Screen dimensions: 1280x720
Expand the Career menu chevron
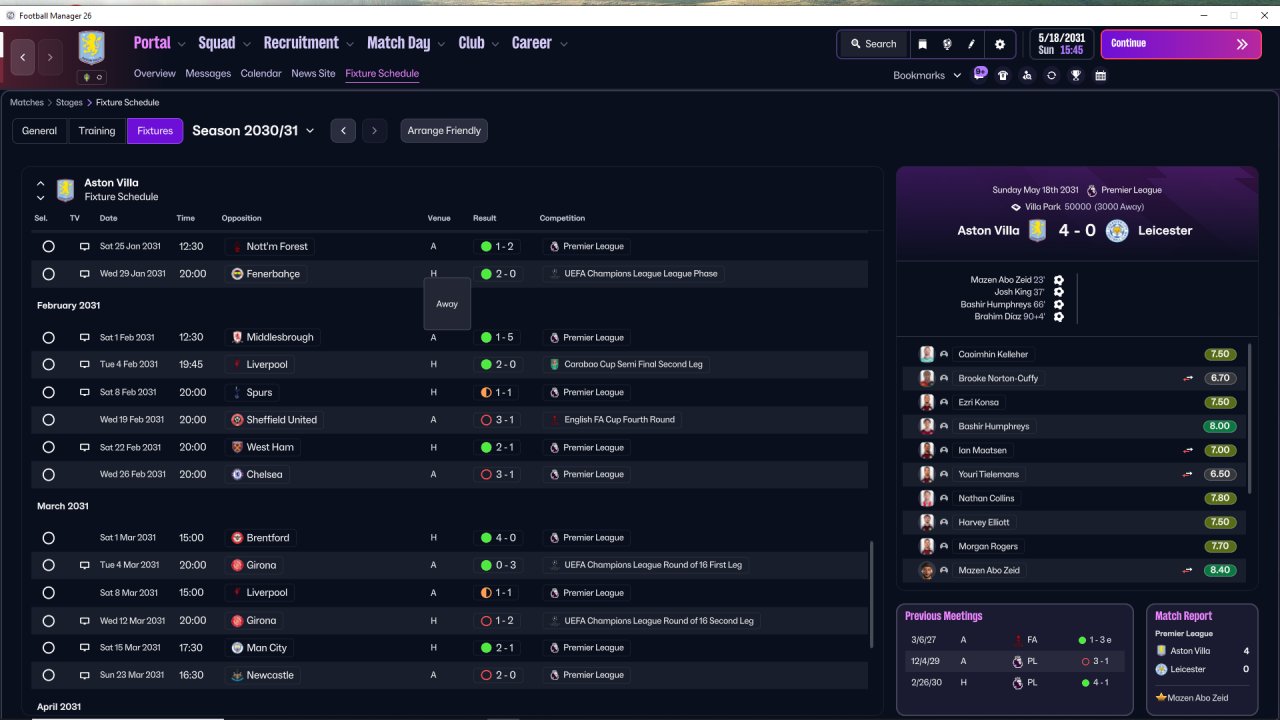tap(564, 44)
